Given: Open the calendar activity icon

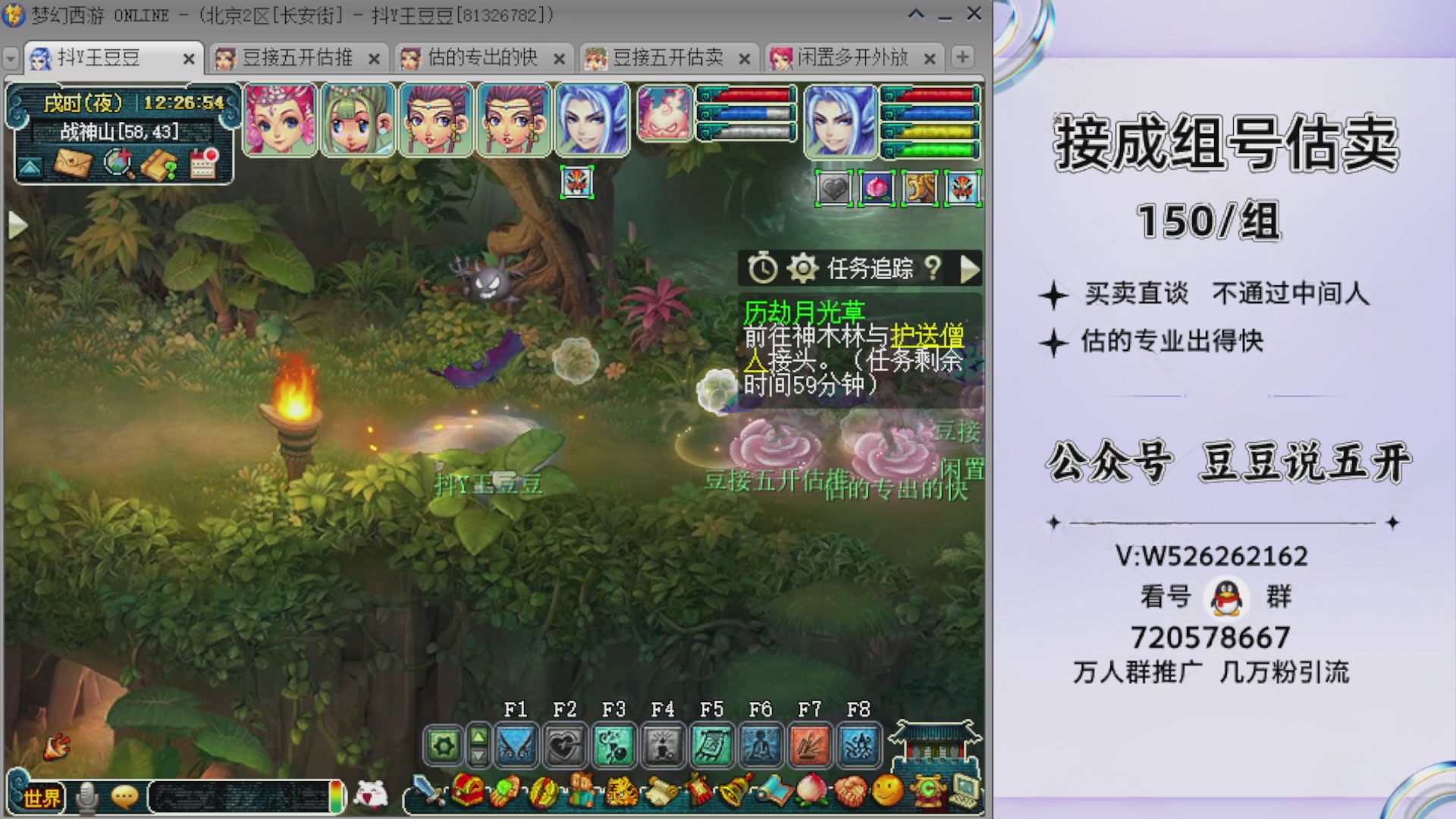Looking at the screenshot, I should [x=203, y=163].
